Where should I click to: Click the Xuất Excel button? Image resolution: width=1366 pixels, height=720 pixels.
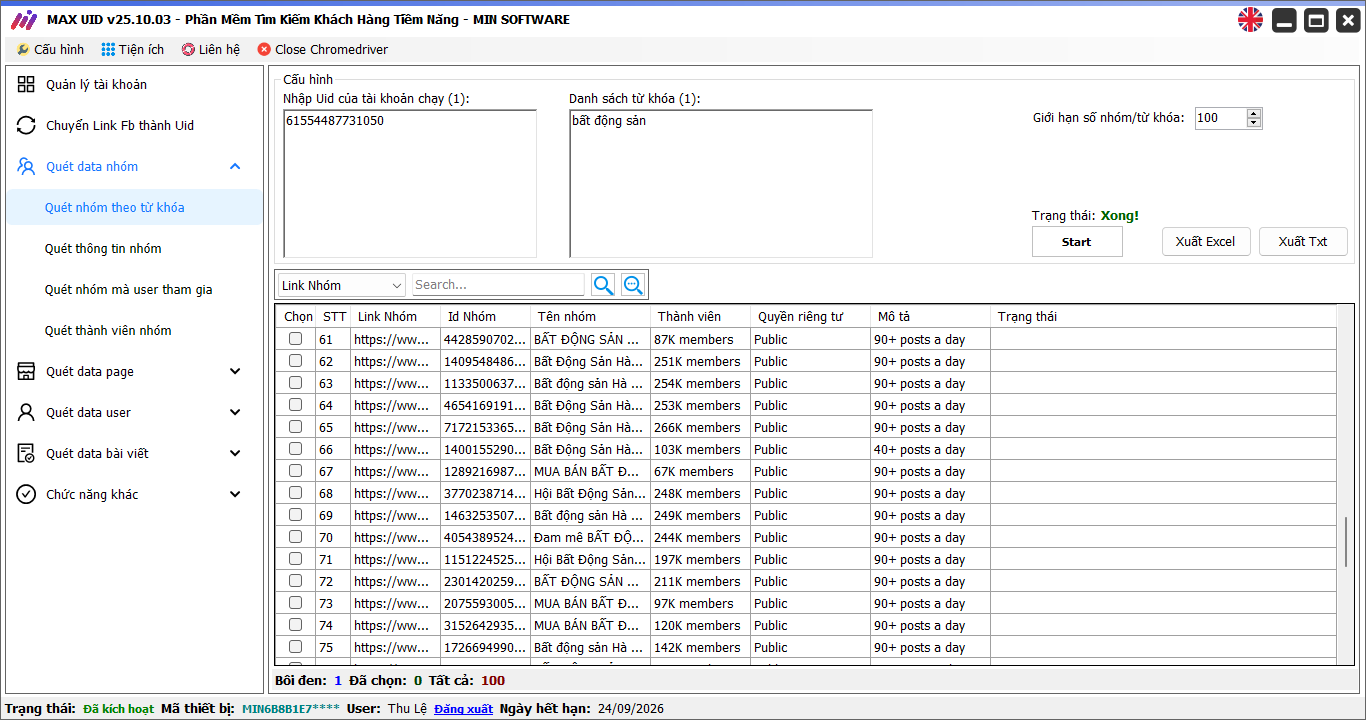(x=1205, y=242)
